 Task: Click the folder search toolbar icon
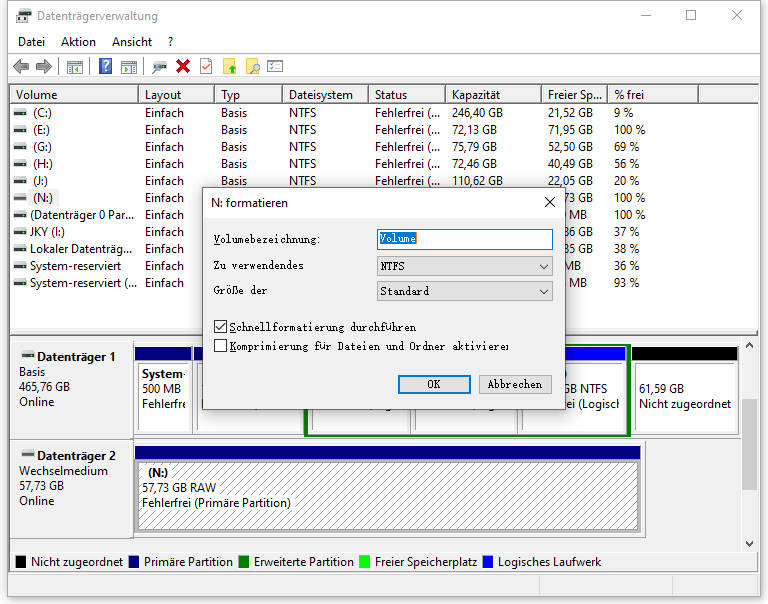point(253,66)
